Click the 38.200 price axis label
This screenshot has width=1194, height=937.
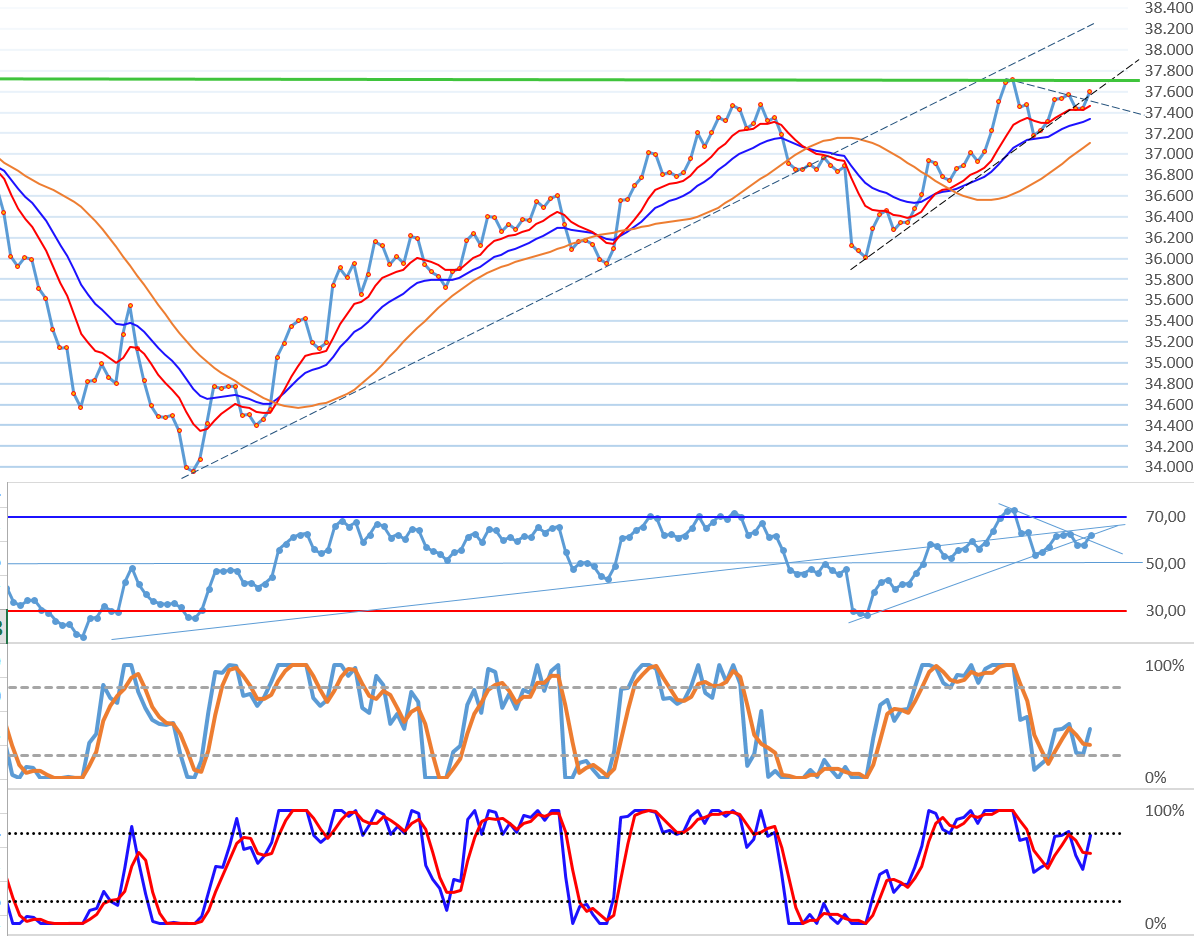click(1169, 29)
